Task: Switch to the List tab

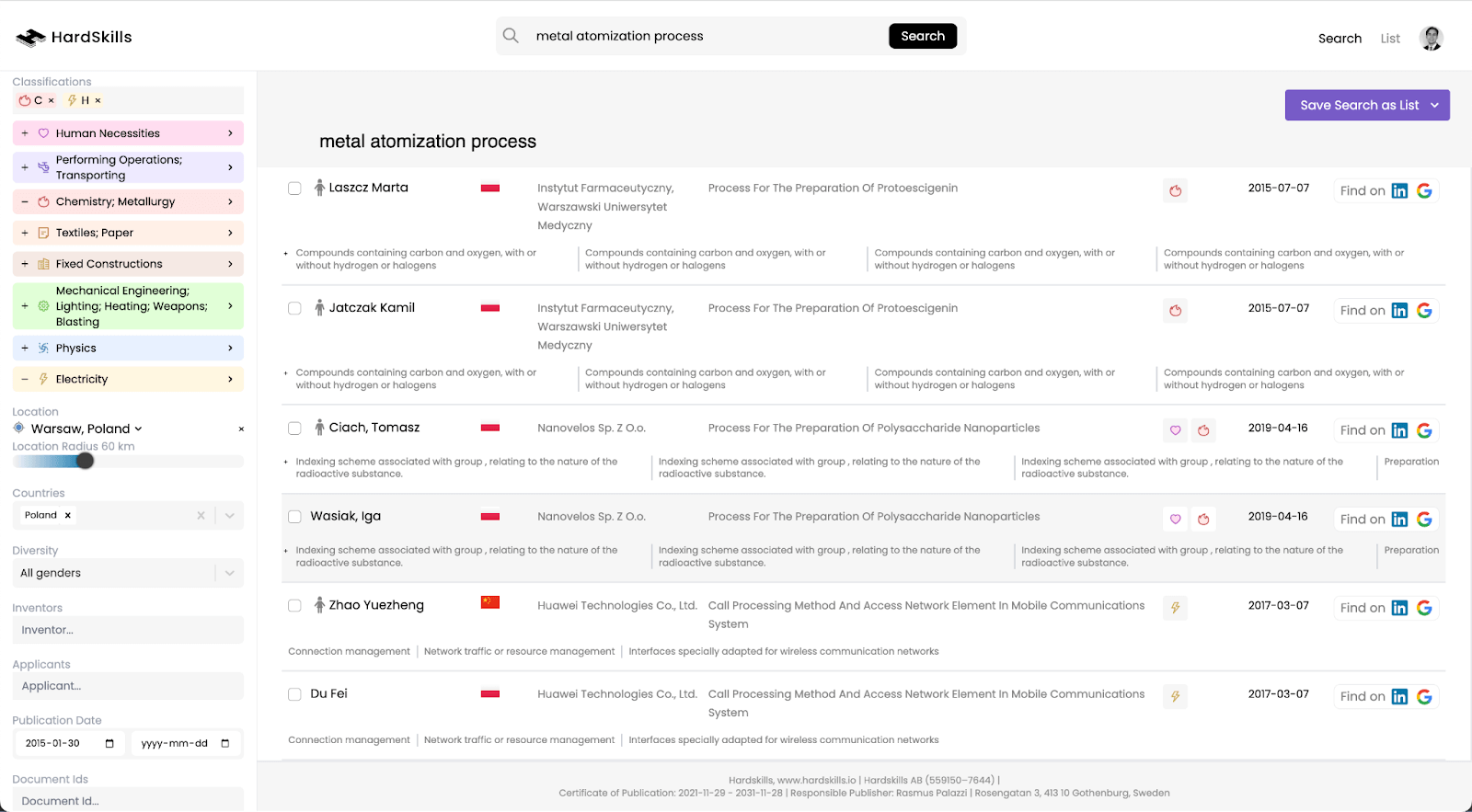Action: 1390,39
